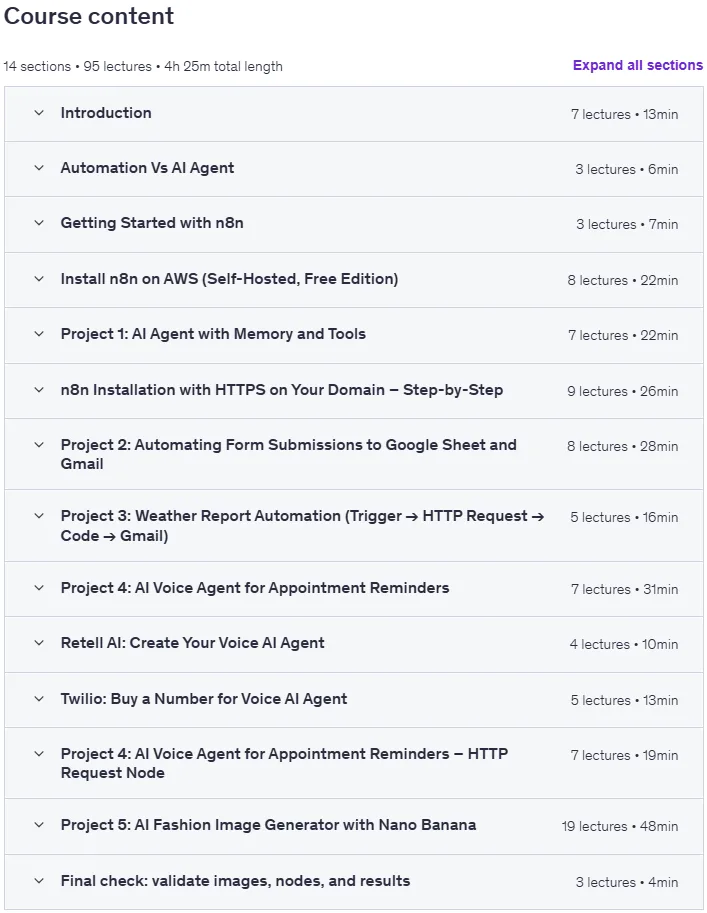Viewport: 707px width, 913px height.
Task: Expand the Project 1 AI Agent chevron
Action: [39, 334]
